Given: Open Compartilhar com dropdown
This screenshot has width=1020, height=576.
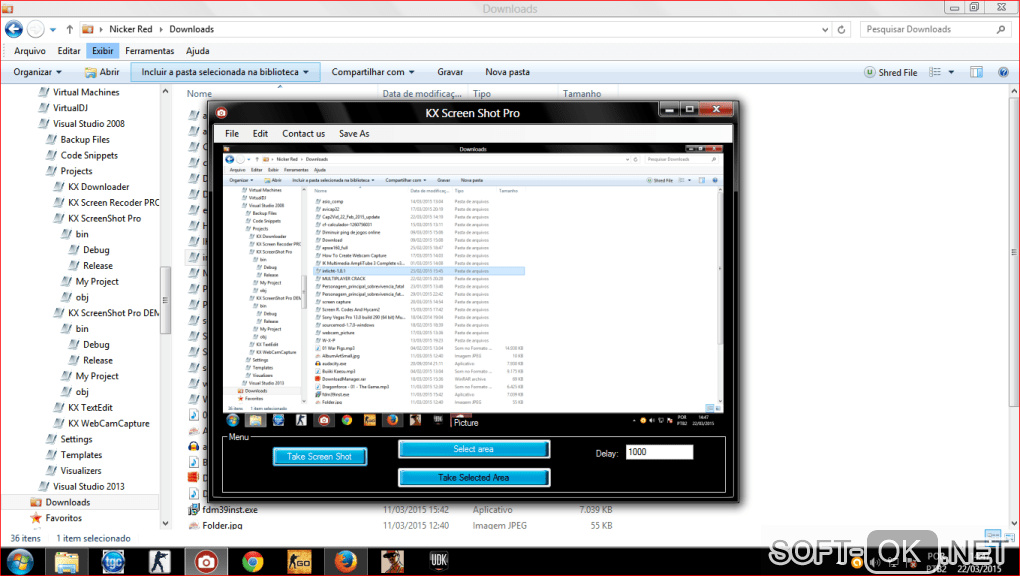Looking at the screenshot, I should pos(373,72).
